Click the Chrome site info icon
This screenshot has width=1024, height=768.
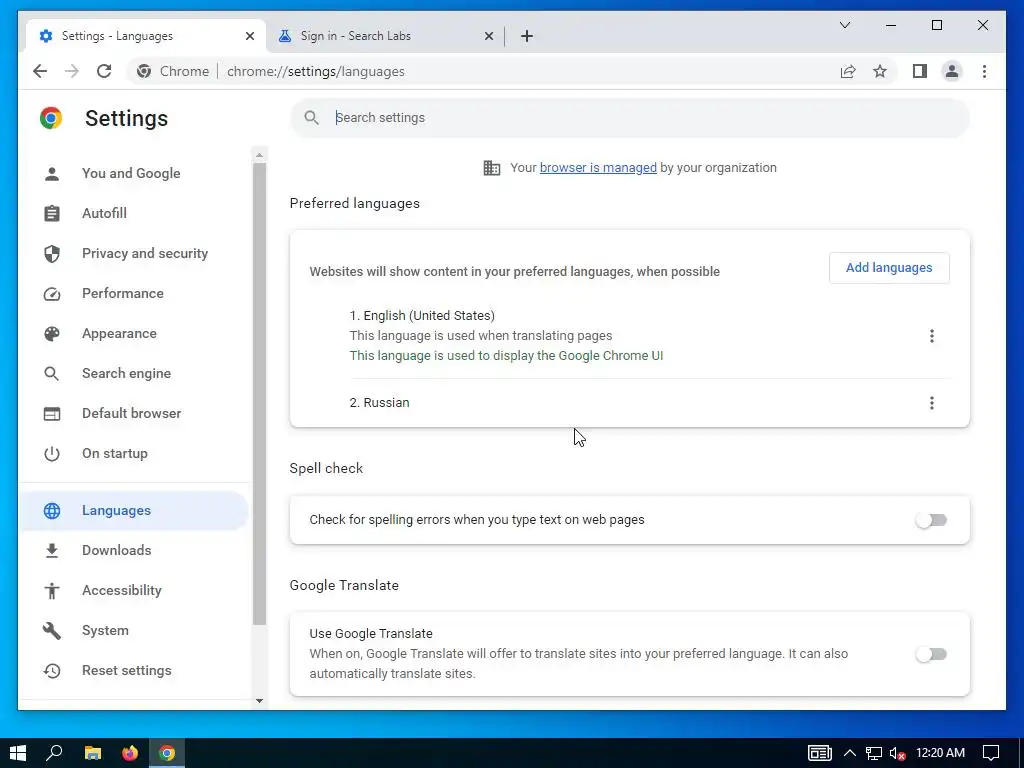144,71
